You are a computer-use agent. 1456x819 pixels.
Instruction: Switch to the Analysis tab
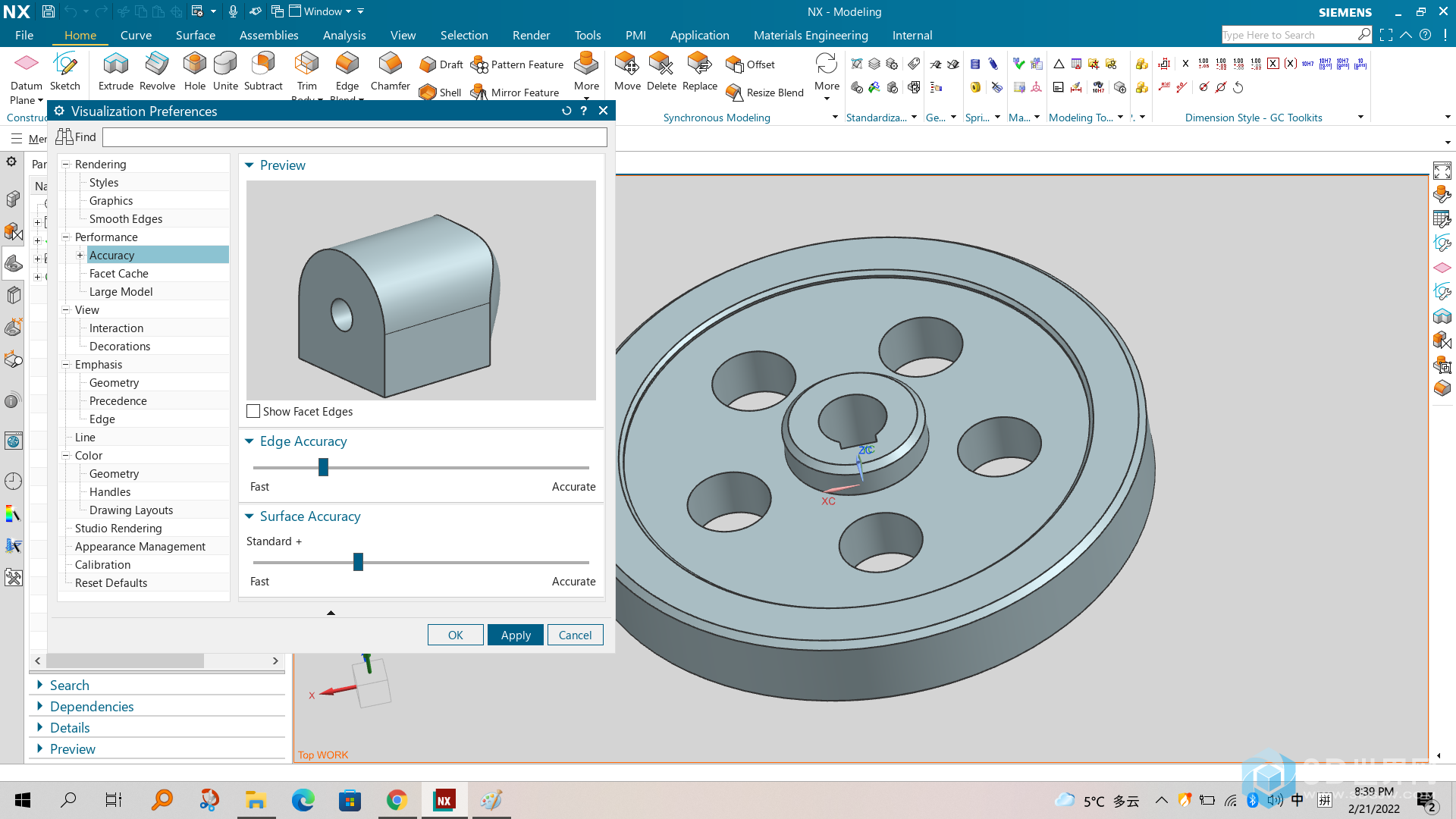[344, 35]
